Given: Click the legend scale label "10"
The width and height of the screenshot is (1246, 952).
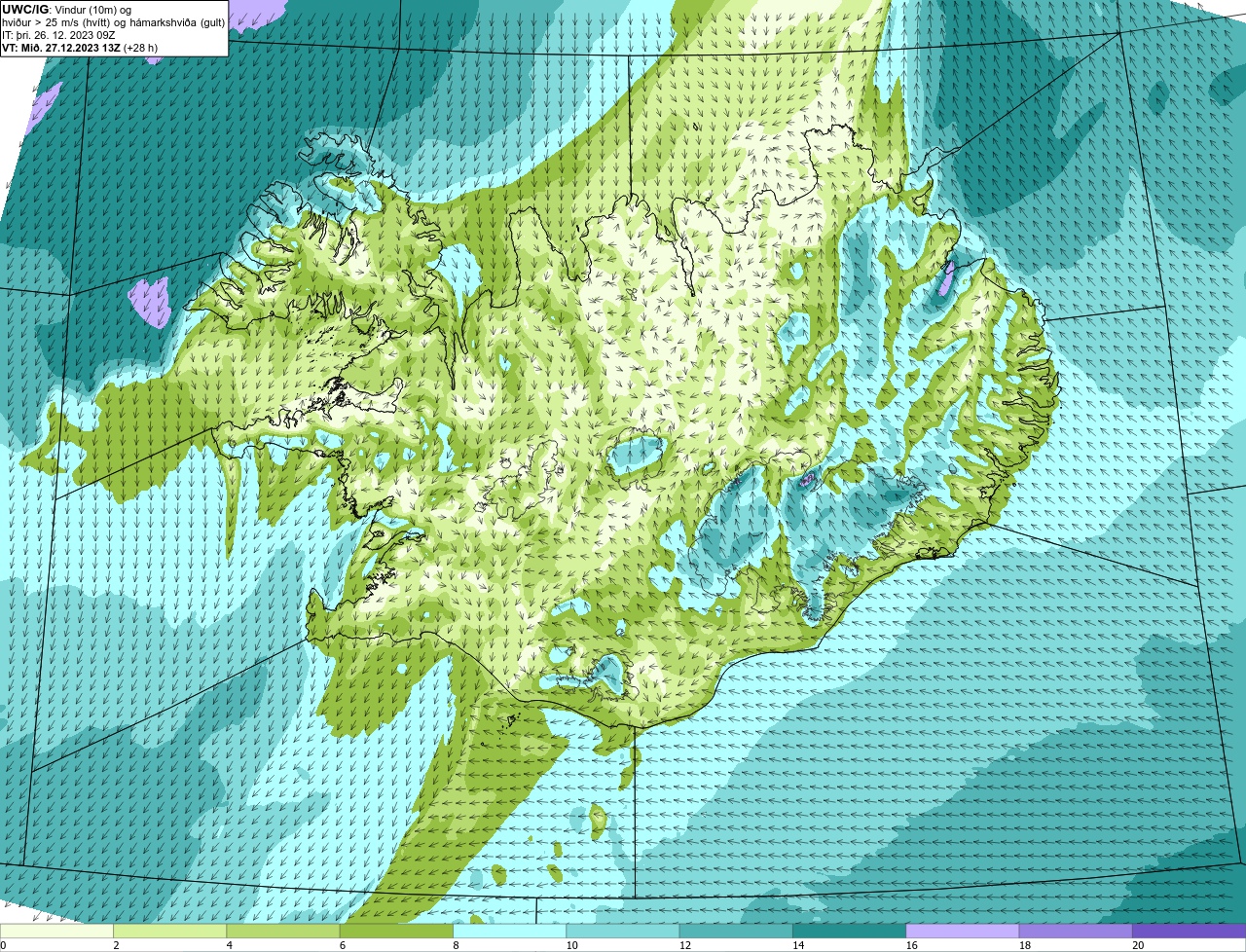Looking at the screenshot, I should coord(571,945).
